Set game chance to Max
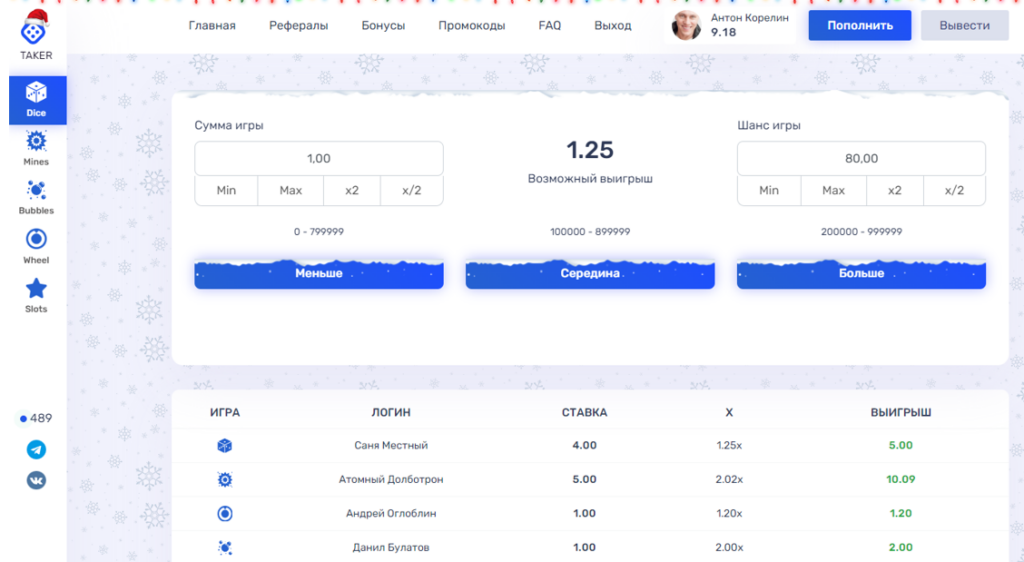 (833, 191)
